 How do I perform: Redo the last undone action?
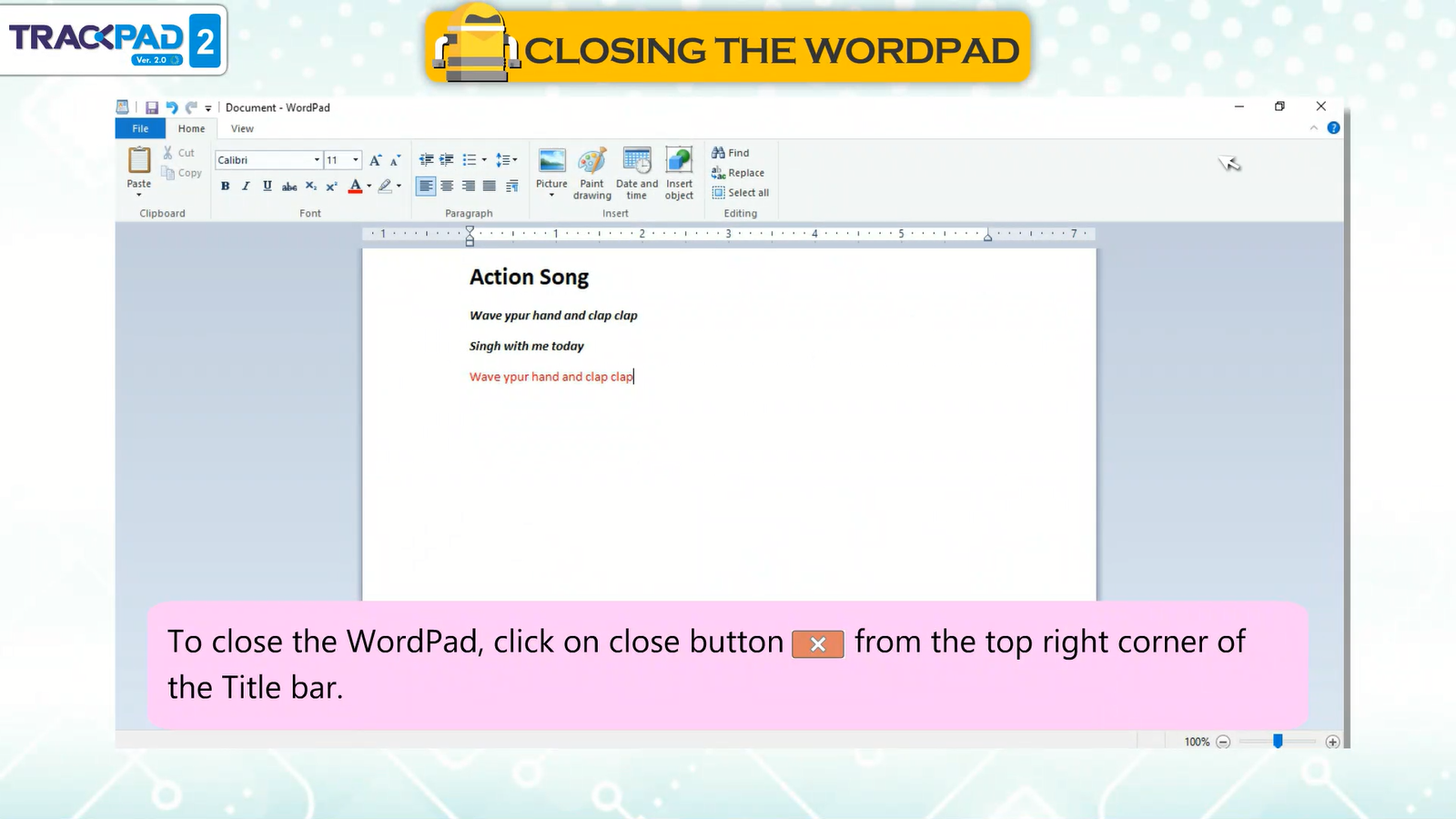(x=191, y=107)
